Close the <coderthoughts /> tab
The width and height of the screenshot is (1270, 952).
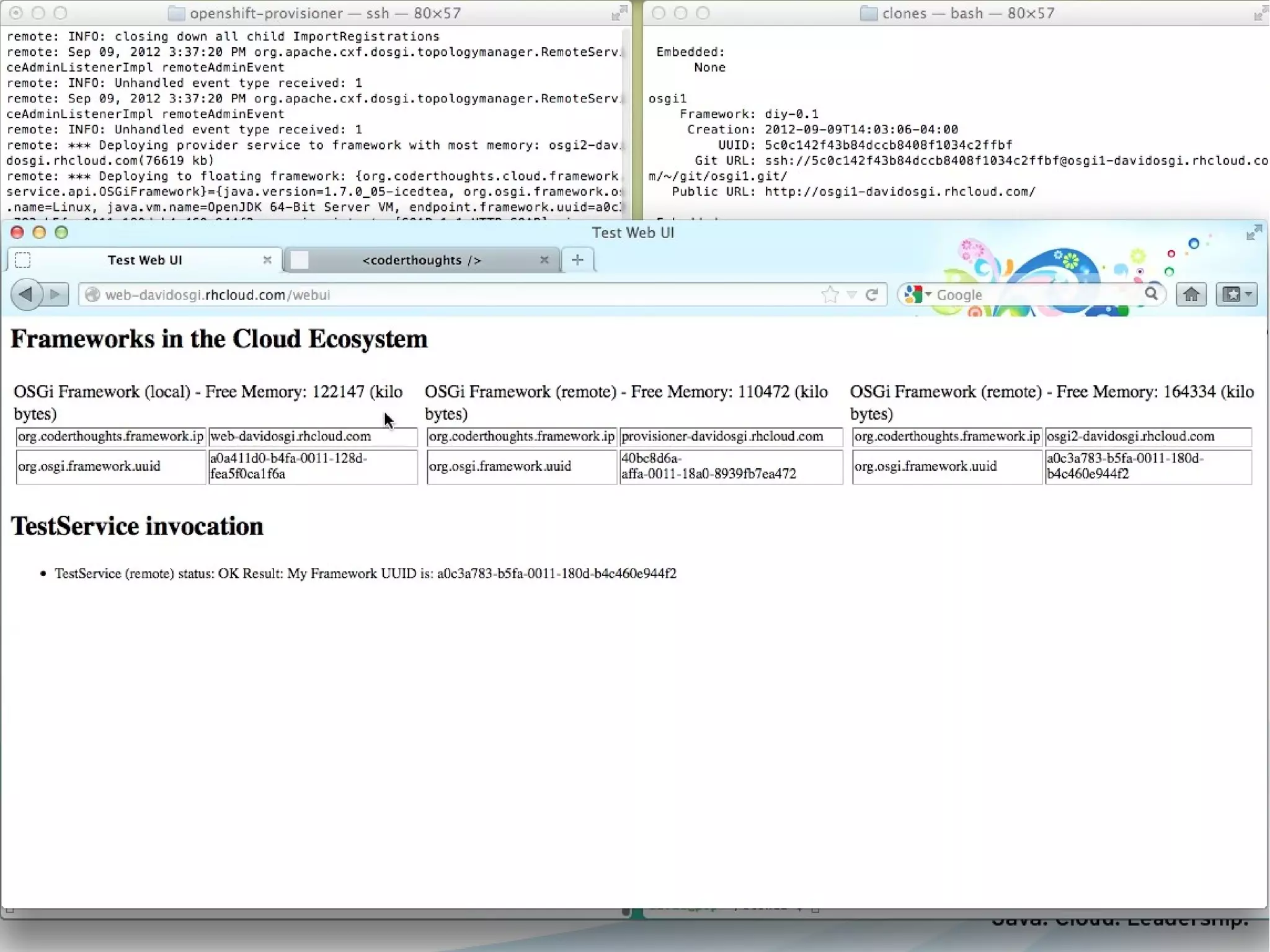click(x=544, y=260)
